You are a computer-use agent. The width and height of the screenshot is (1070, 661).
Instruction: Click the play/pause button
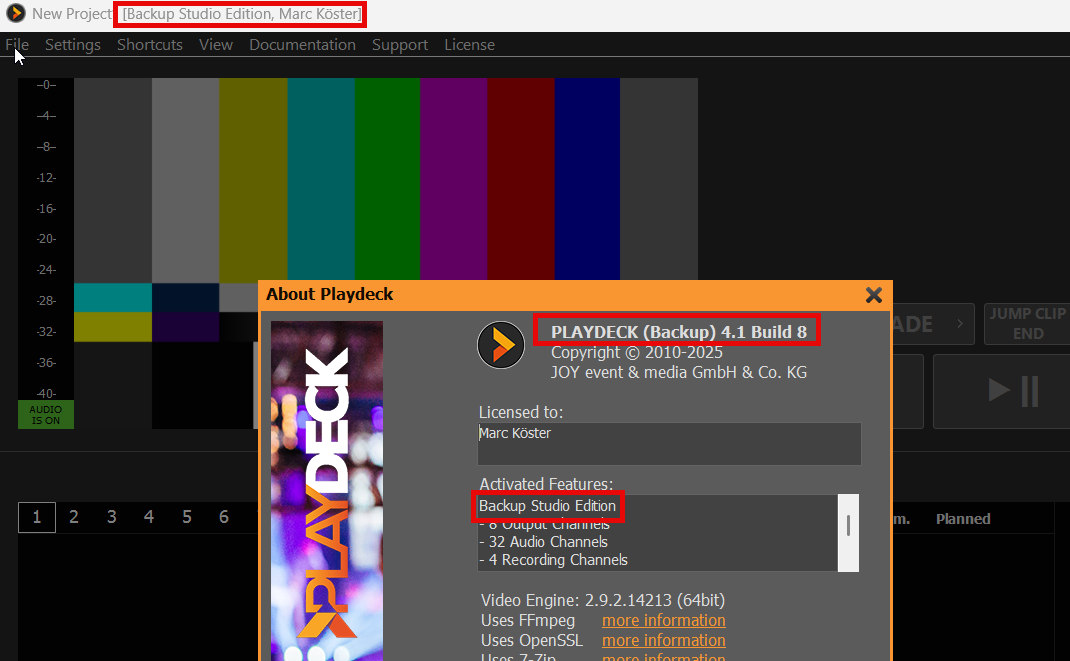1013,392
